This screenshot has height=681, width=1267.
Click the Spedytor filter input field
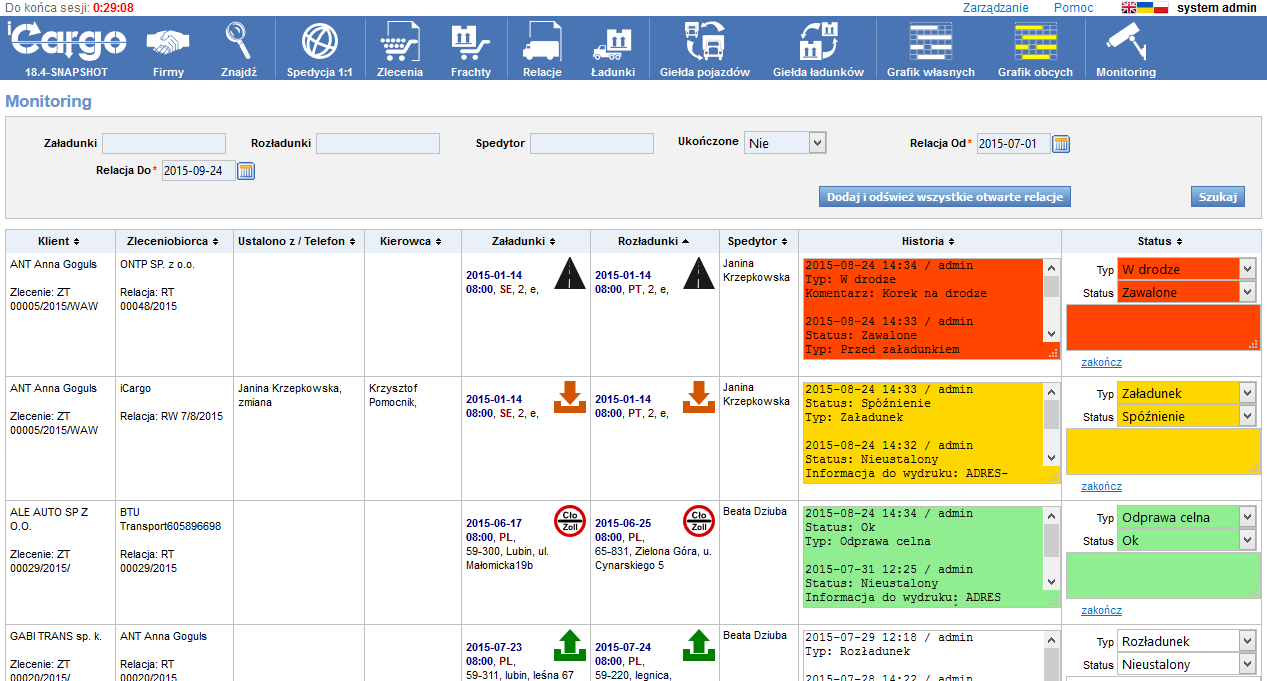(x=591, y=144)
